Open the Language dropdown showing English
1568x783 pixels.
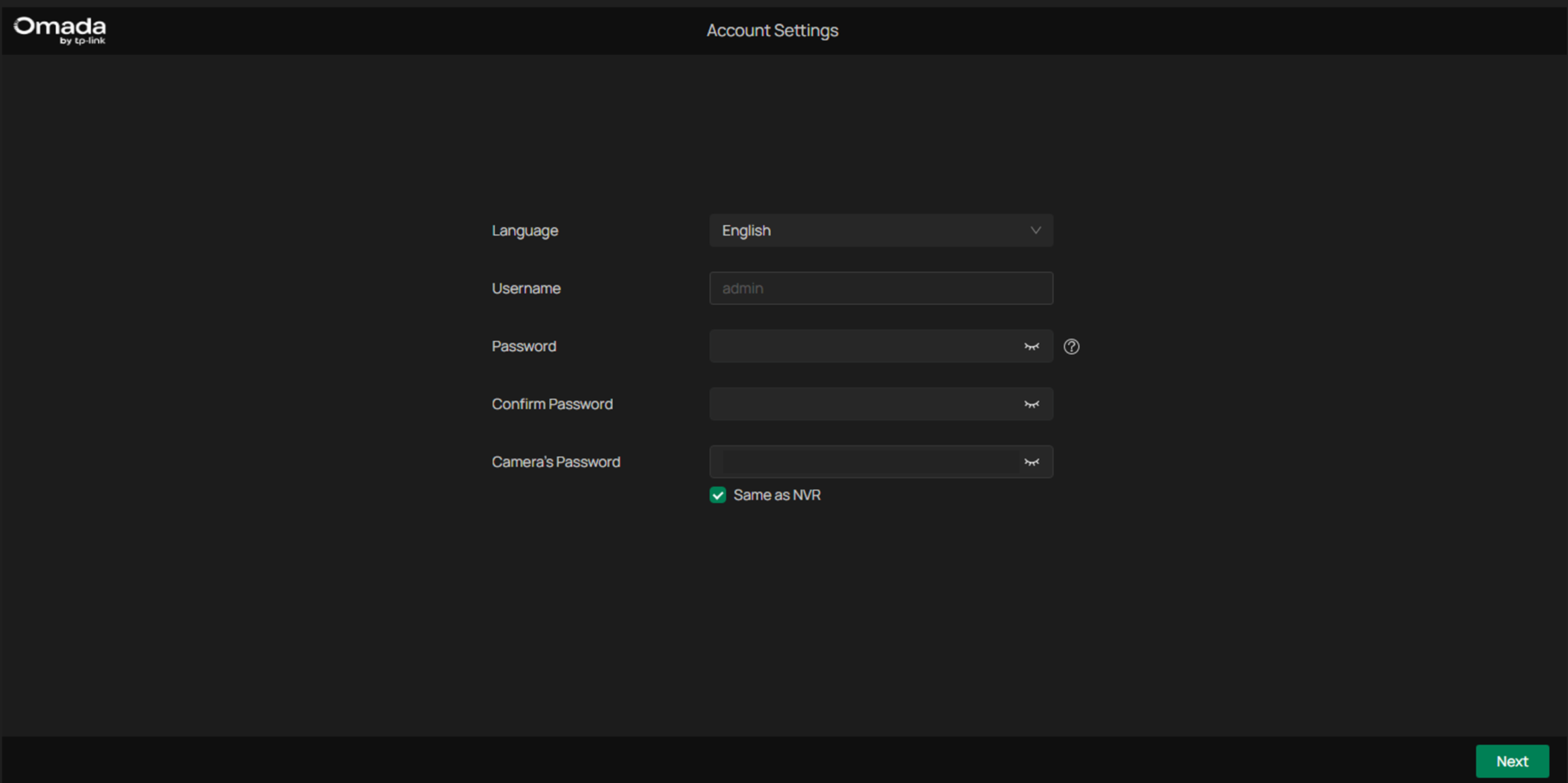tap(881, 230)
